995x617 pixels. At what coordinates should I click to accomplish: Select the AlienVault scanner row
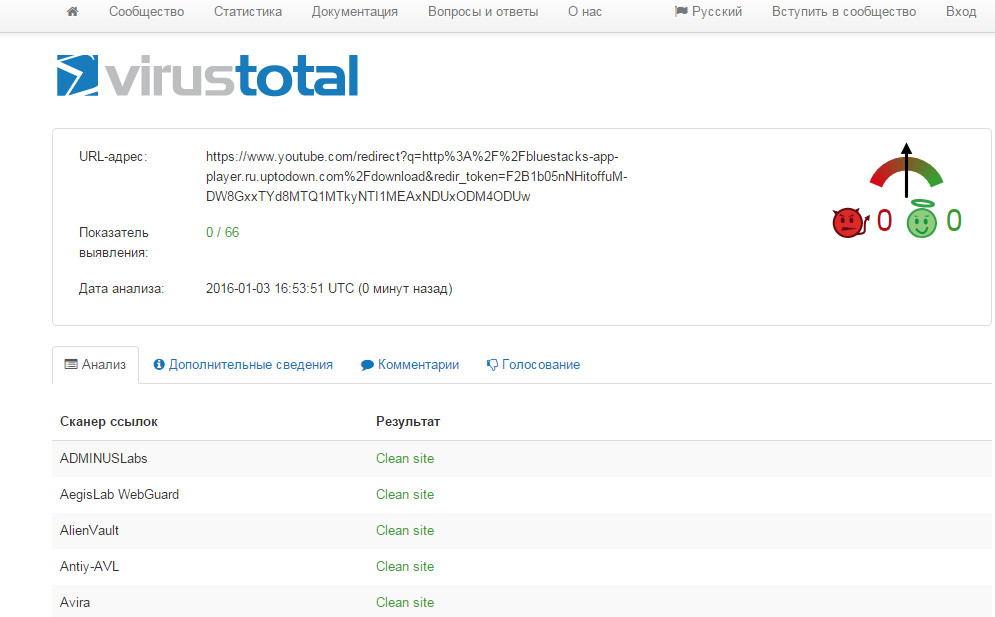tap(522, 531)
